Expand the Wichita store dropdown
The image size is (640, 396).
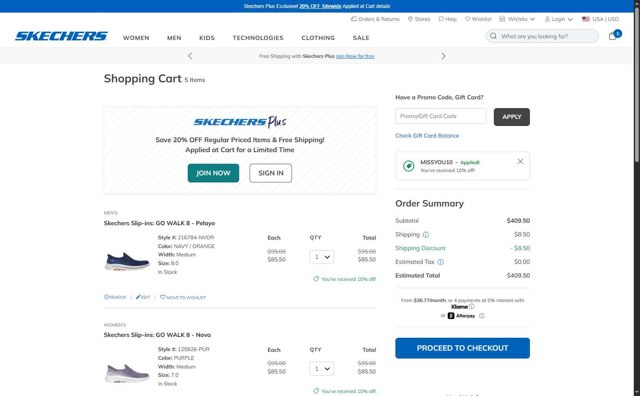(x=517, y=19)
